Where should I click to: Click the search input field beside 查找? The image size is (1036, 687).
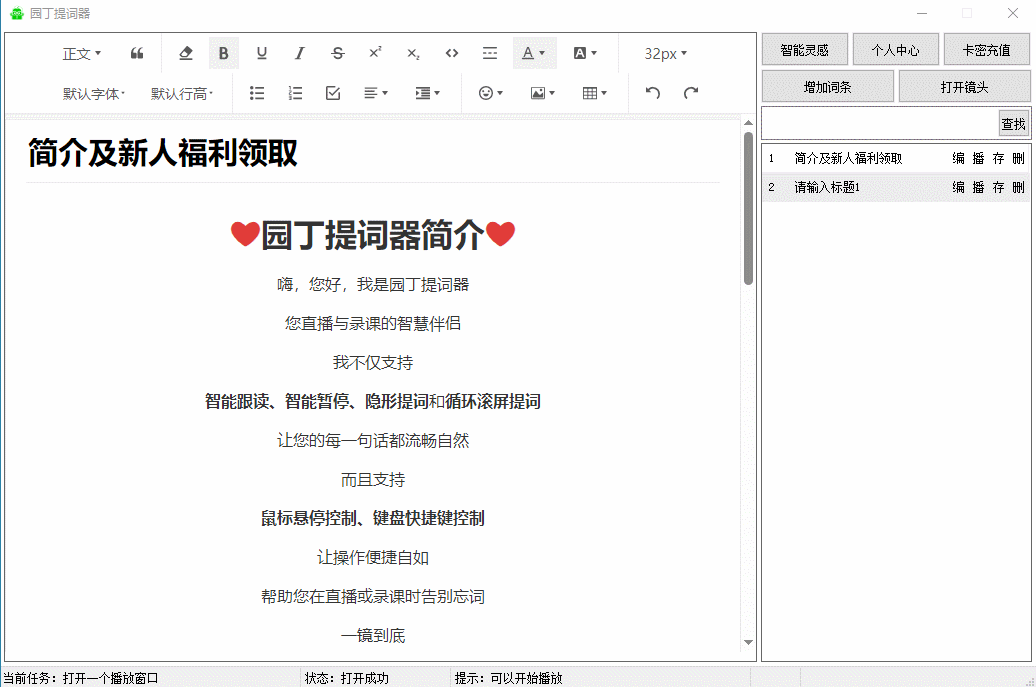click(879, 124)
